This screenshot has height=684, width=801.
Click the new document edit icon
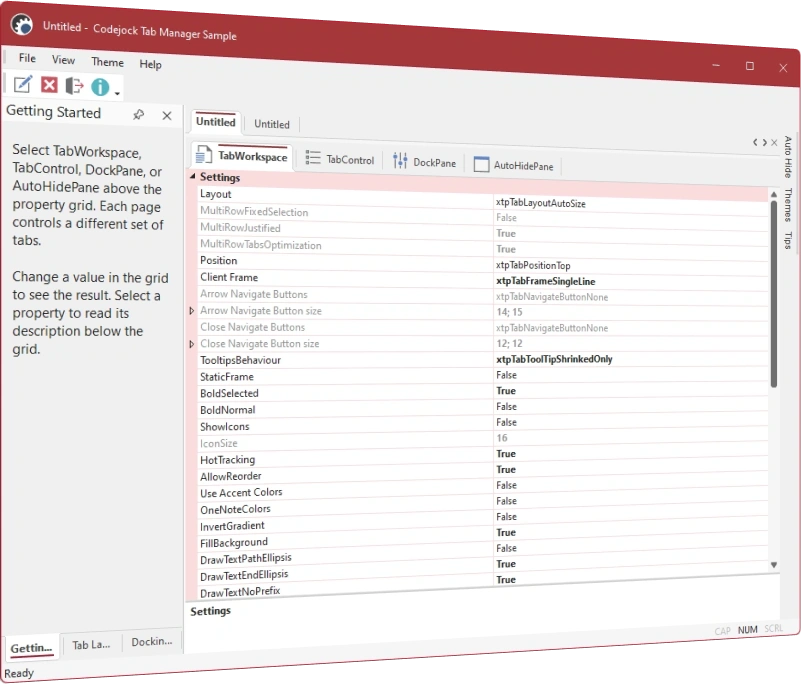(23, 84)
